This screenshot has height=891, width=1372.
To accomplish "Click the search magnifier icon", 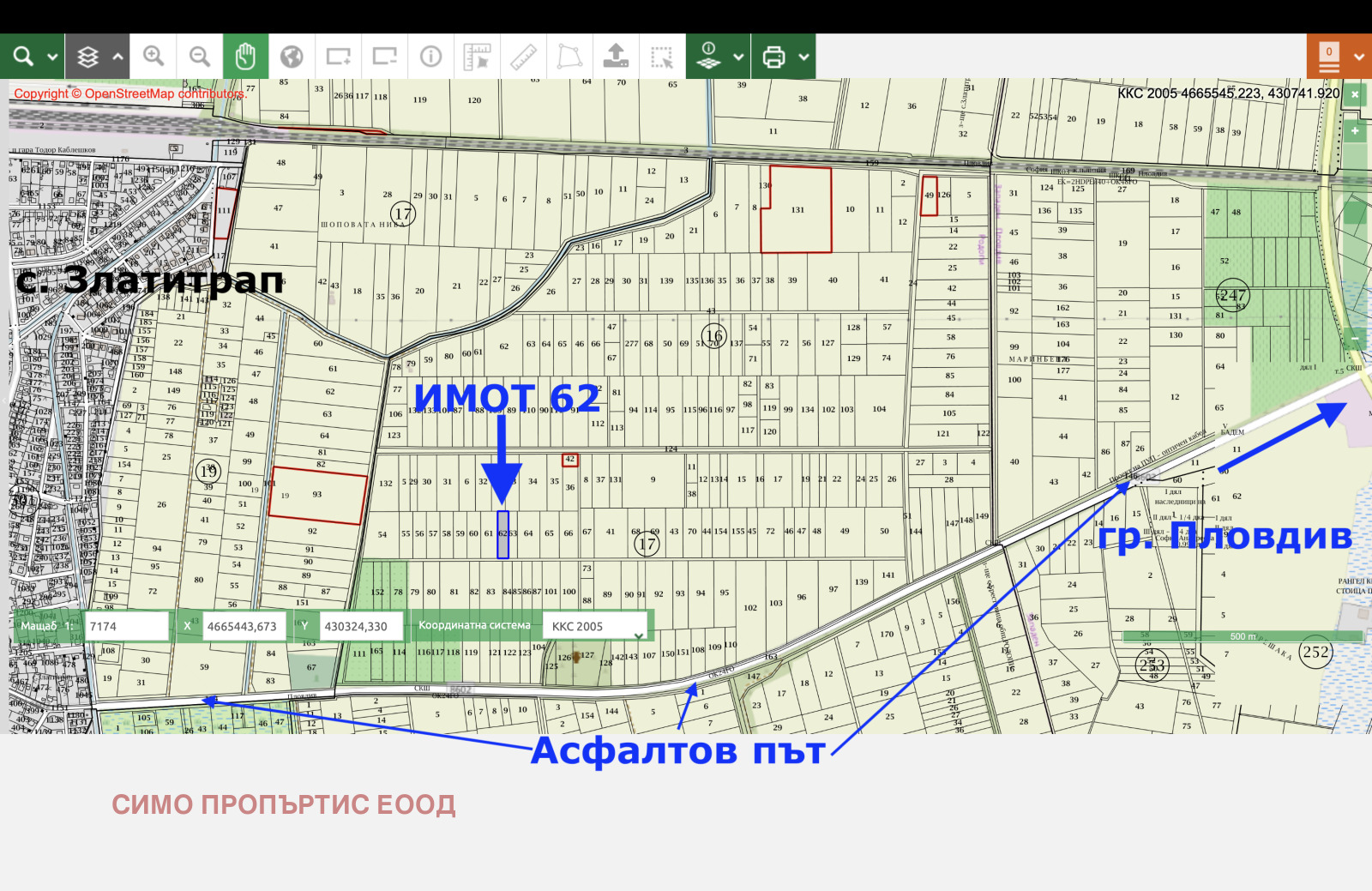I will tap(23, 57).
